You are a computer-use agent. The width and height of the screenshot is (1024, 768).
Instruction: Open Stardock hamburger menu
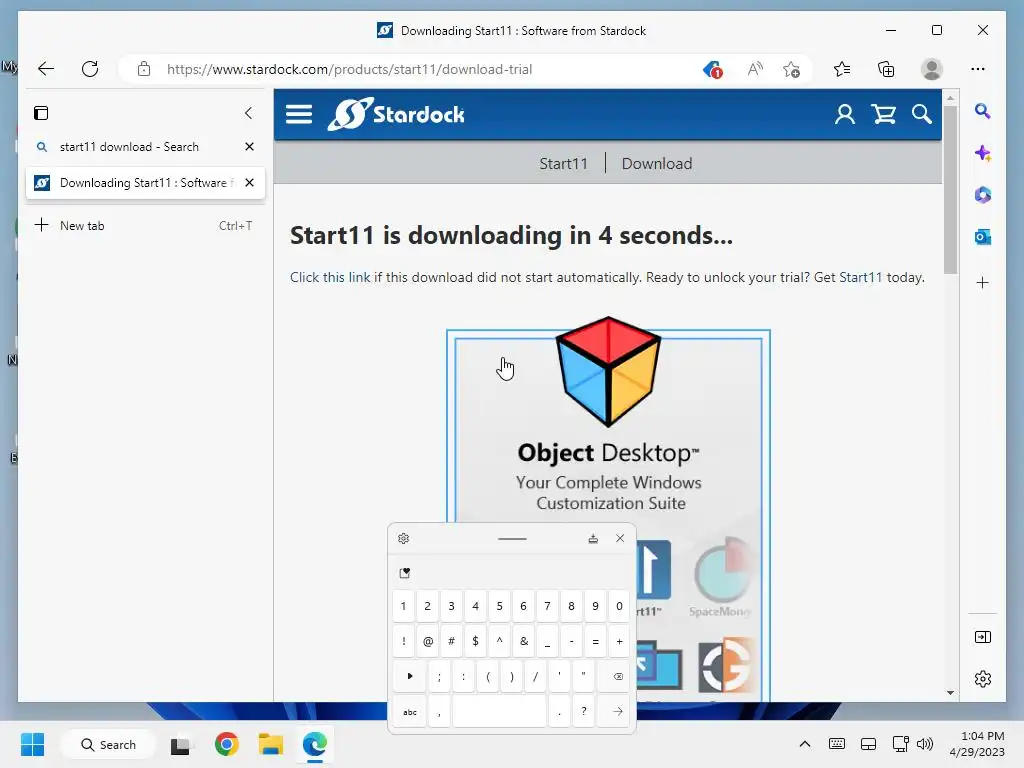click(x=299, y=114)
